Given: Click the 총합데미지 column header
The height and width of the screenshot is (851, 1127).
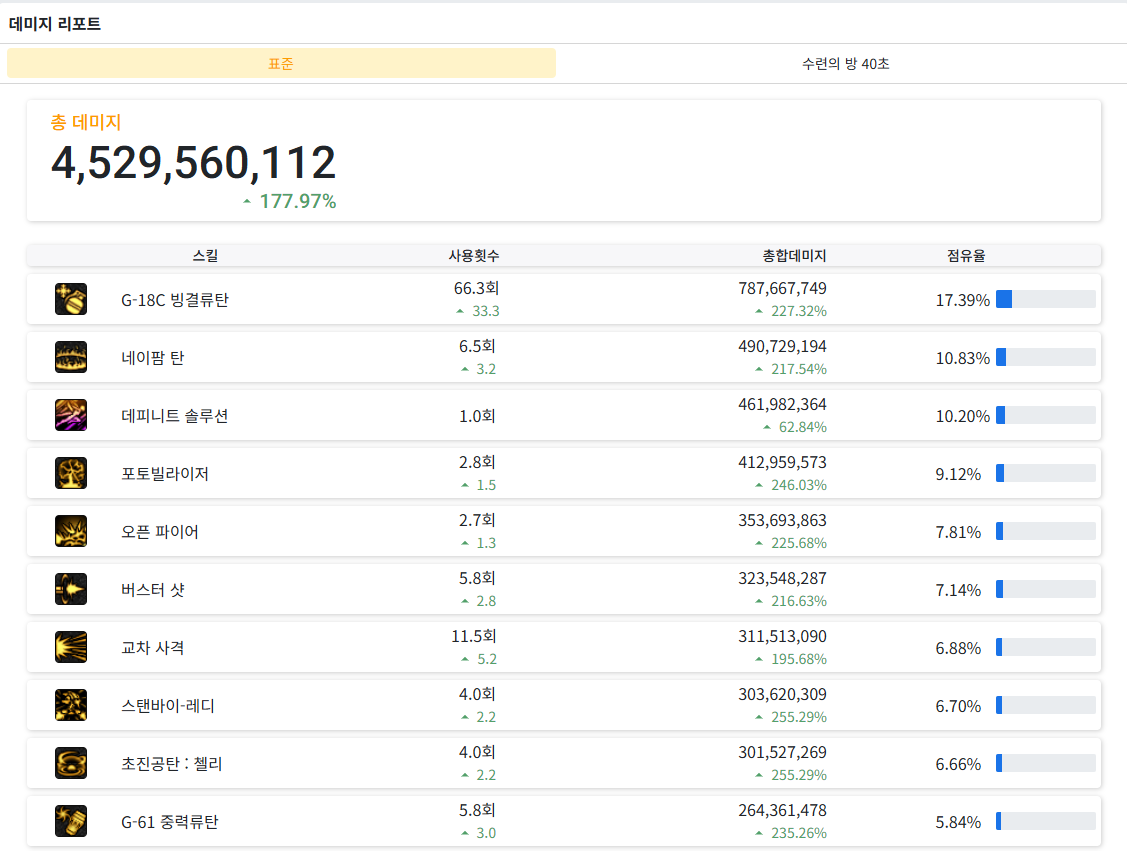Looking at the screenshot, I should pyautogui.click(x=794, y=256).
